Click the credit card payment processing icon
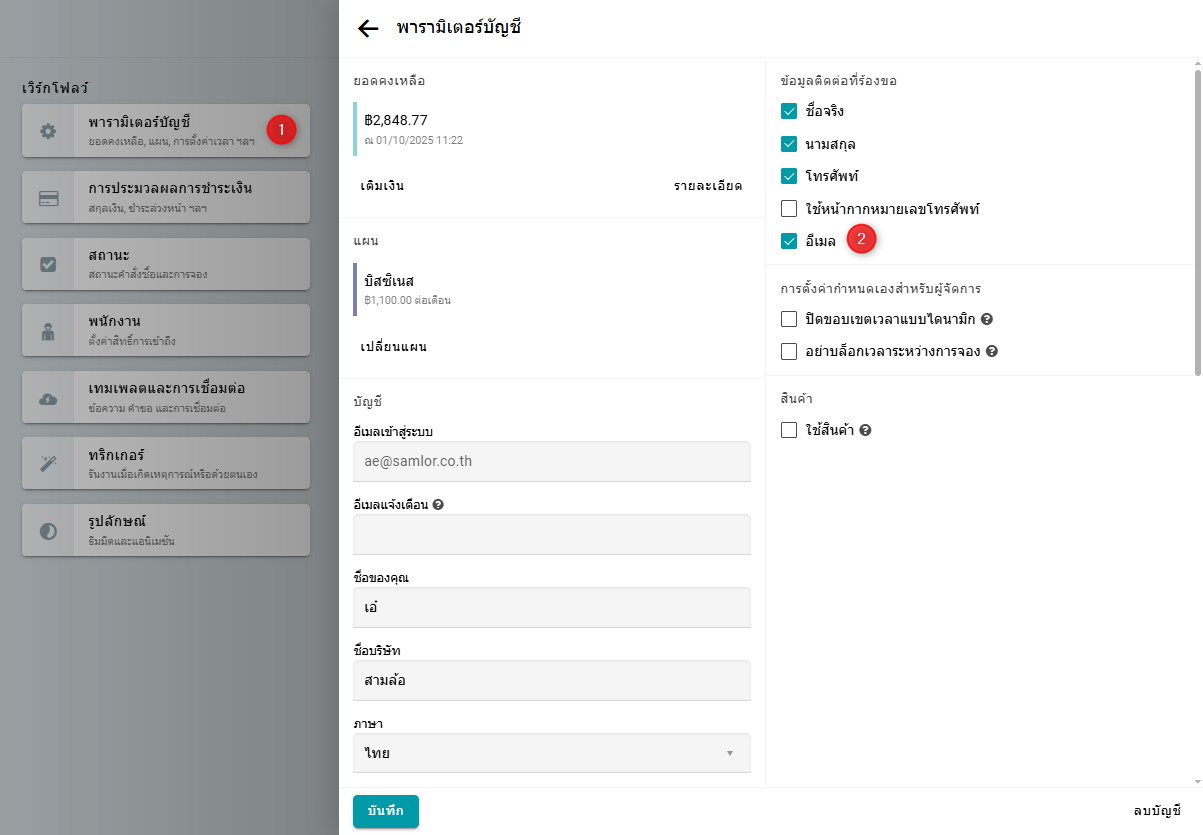Screen dimensions: 1203x835 coord(48,198)
